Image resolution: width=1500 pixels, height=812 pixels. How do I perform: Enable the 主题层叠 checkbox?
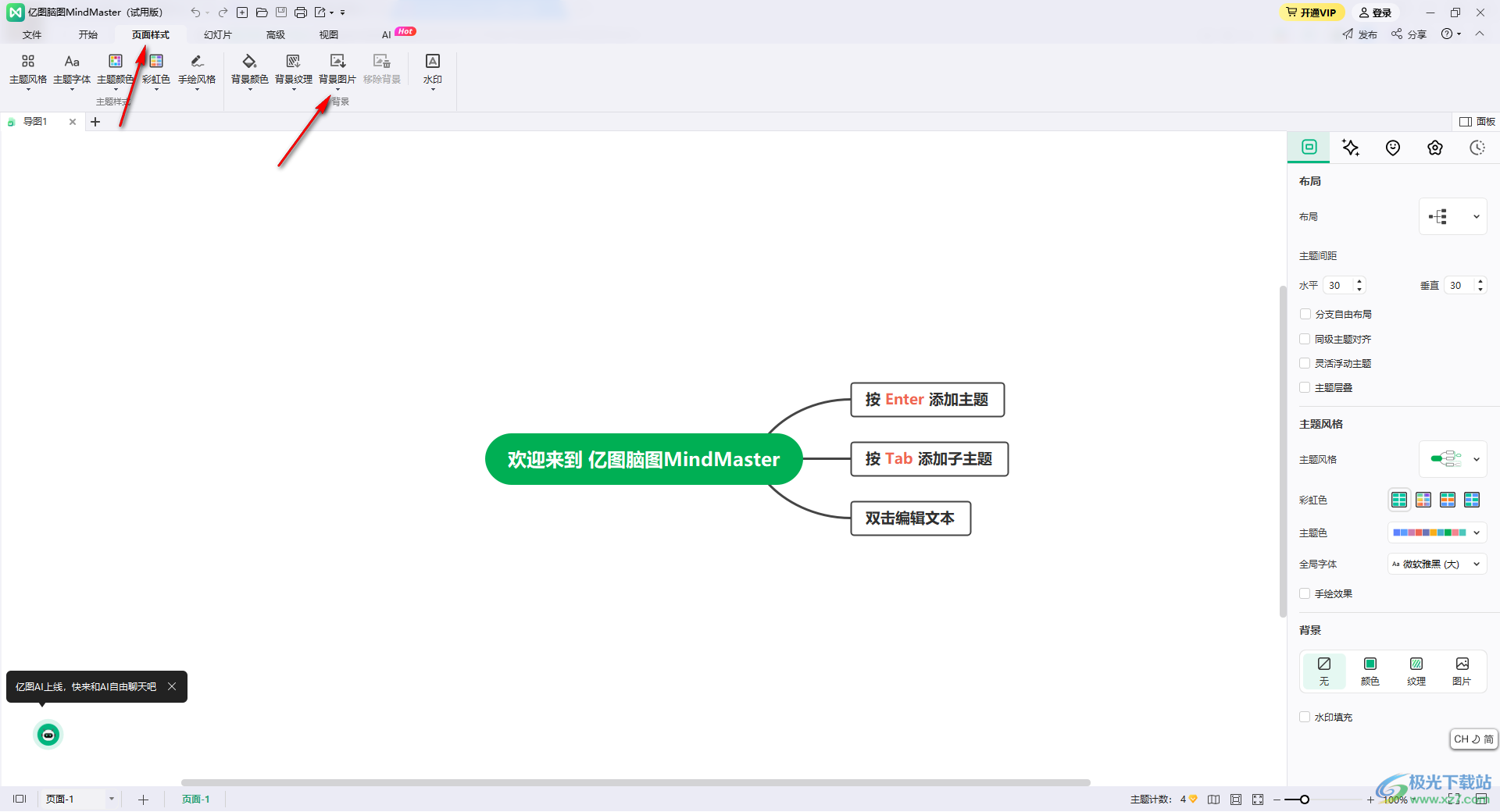click(1305, 387)
